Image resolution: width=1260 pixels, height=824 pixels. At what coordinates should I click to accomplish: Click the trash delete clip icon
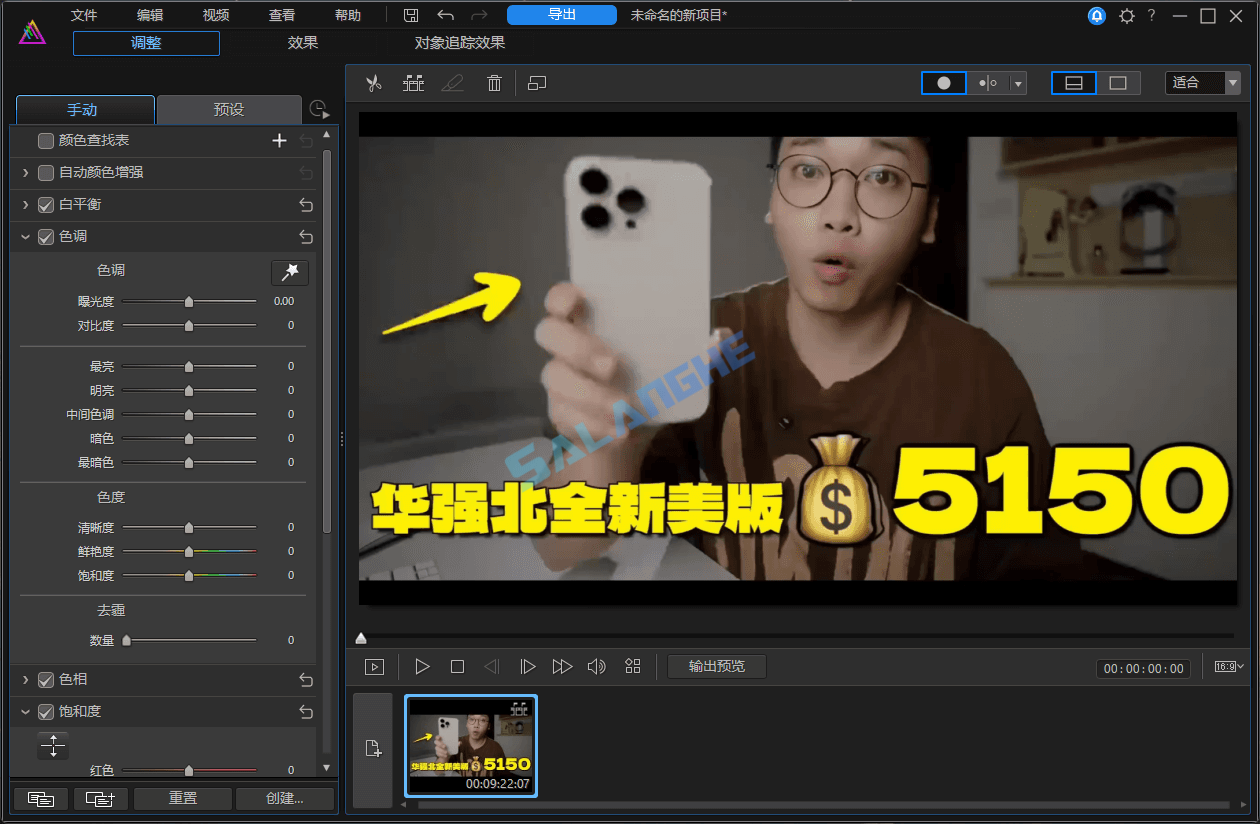coord(494,83)
